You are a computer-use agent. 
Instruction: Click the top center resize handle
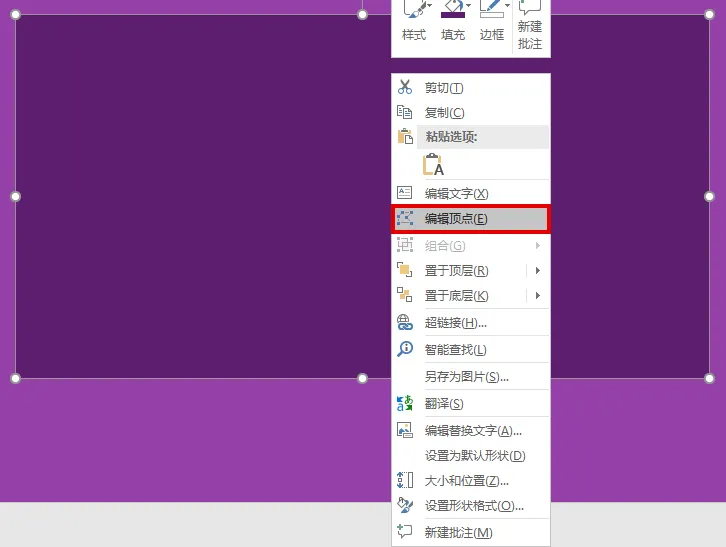pyautogui.click(x=363, y=14)
